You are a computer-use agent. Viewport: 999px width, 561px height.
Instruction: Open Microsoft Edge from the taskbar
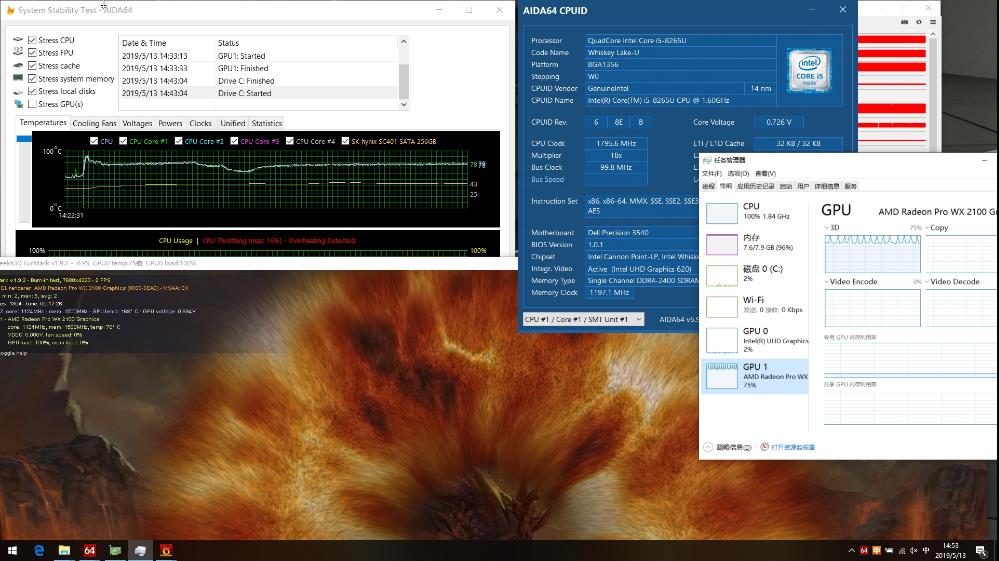[39, 550]
